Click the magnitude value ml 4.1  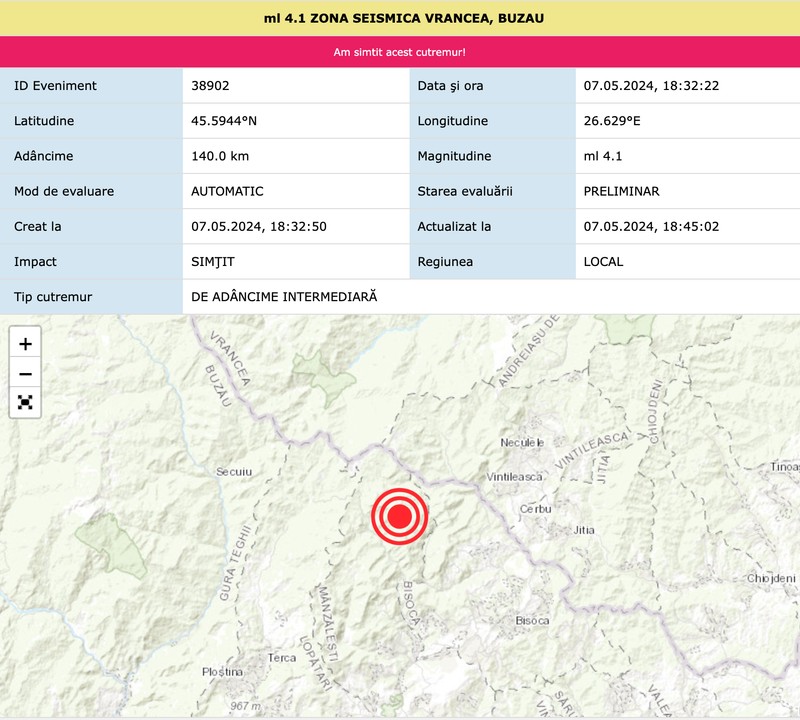coord(603,156)
